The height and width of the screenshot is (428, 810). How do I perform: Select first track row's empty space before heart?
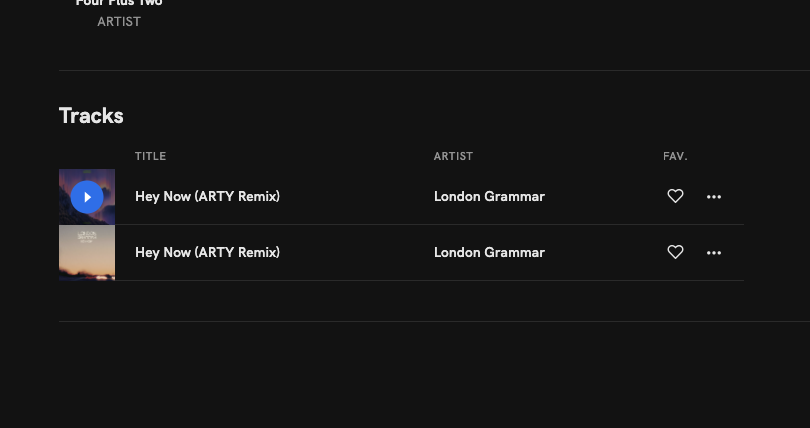pyautogui.click(x=600, y=197)
